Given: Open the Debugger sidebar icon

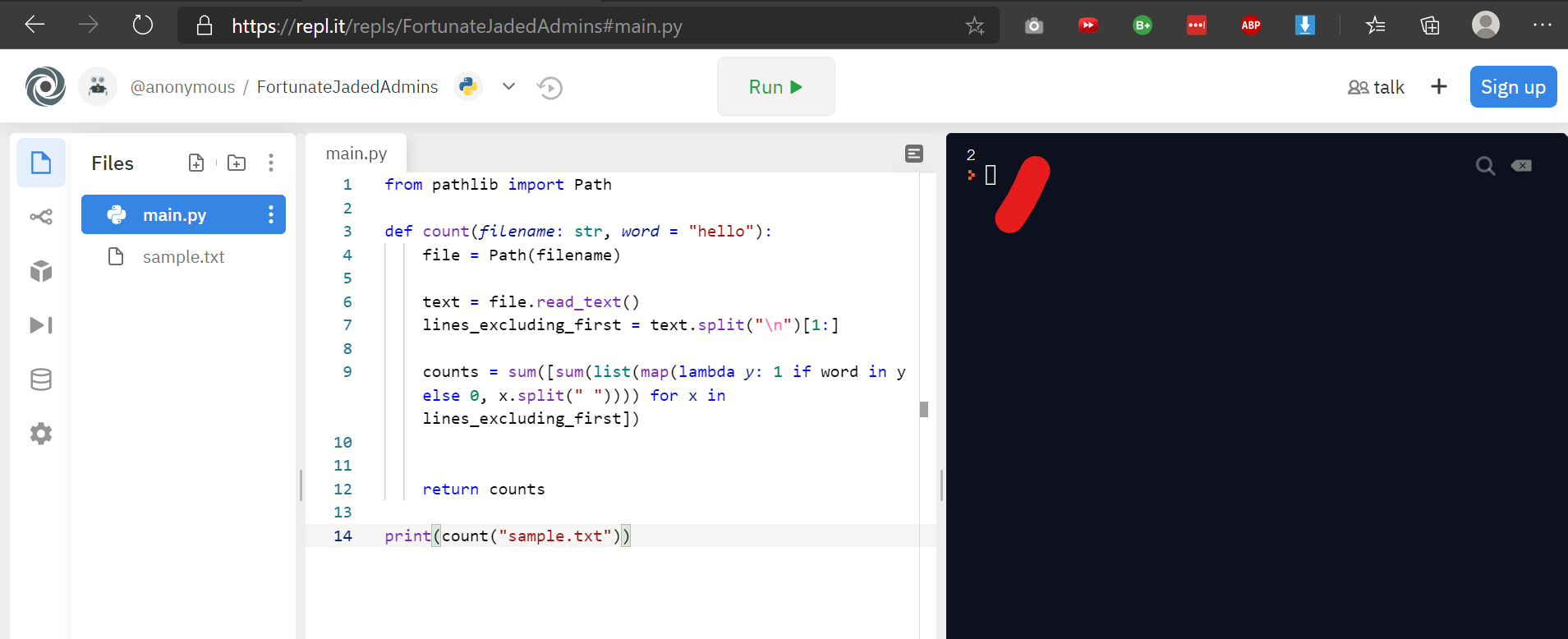Looking at the screenshot, I should pyautogui.click(x=41, y=325).
